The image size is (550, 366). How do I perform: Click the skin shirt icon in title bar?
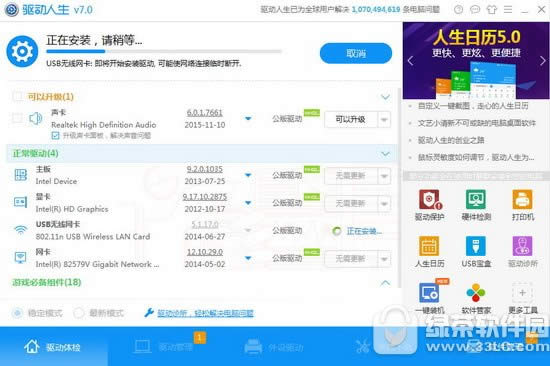[491, 9]
